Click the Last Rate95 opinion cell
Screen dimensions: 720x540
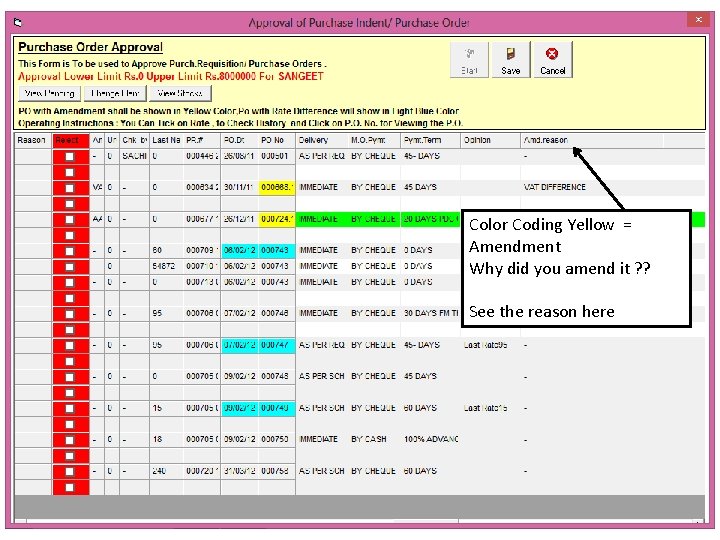490,345
